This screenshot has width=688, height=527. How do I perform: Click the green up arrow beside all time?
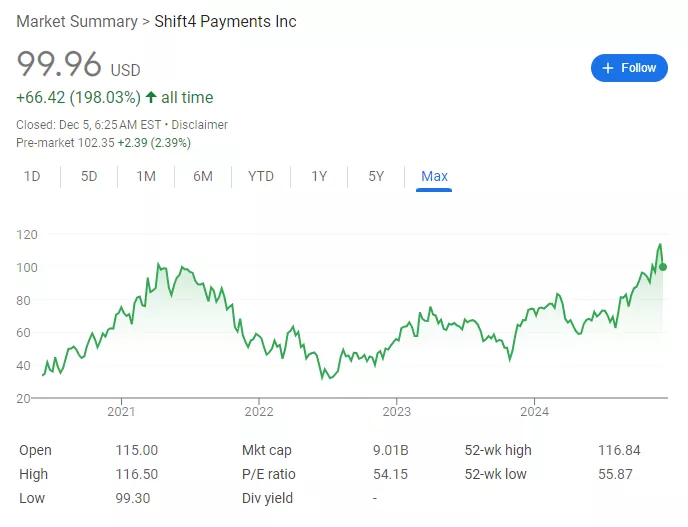coord(151,97)
